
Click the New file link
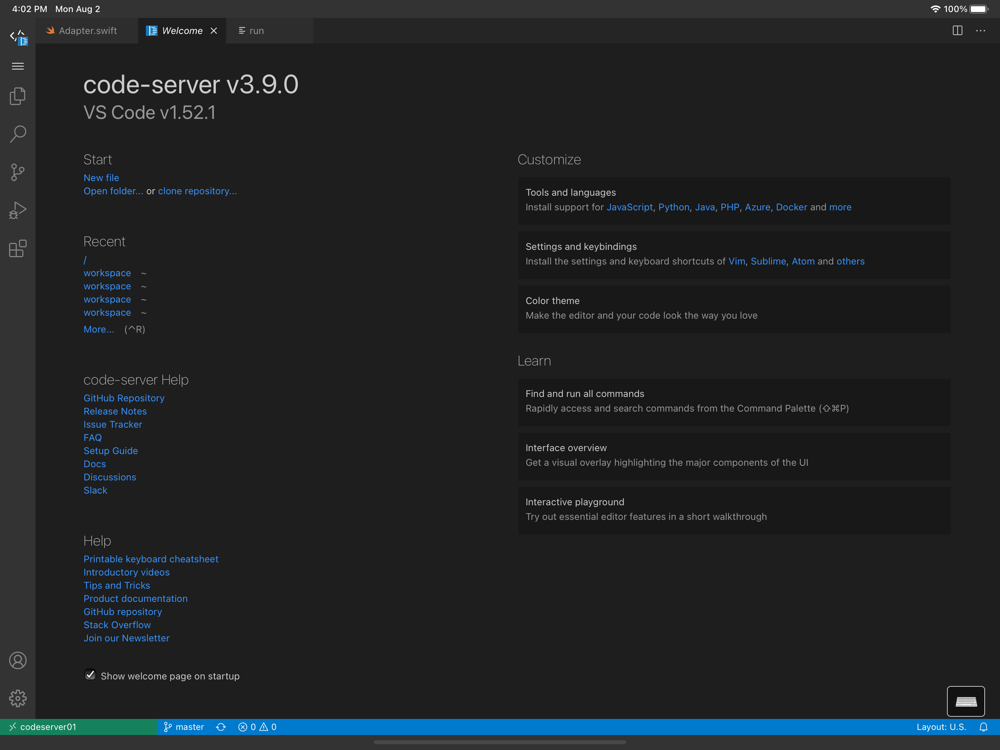101,178
